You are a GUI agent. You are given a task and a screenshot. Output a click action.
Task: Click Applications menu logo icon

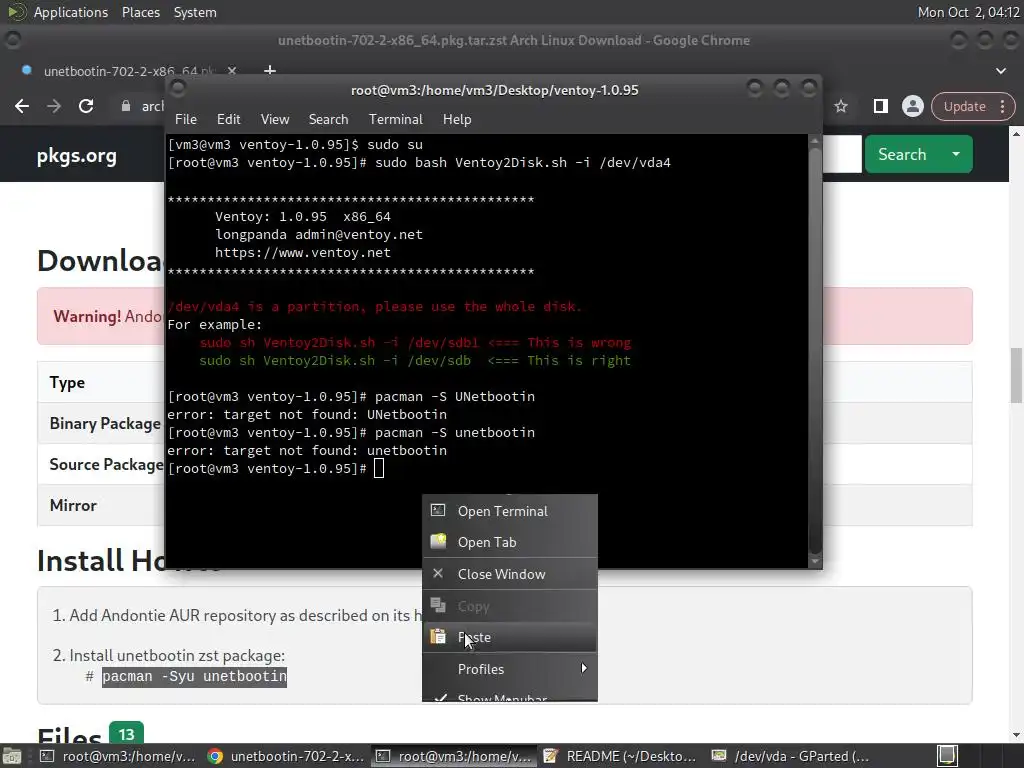tap(17, 12)
